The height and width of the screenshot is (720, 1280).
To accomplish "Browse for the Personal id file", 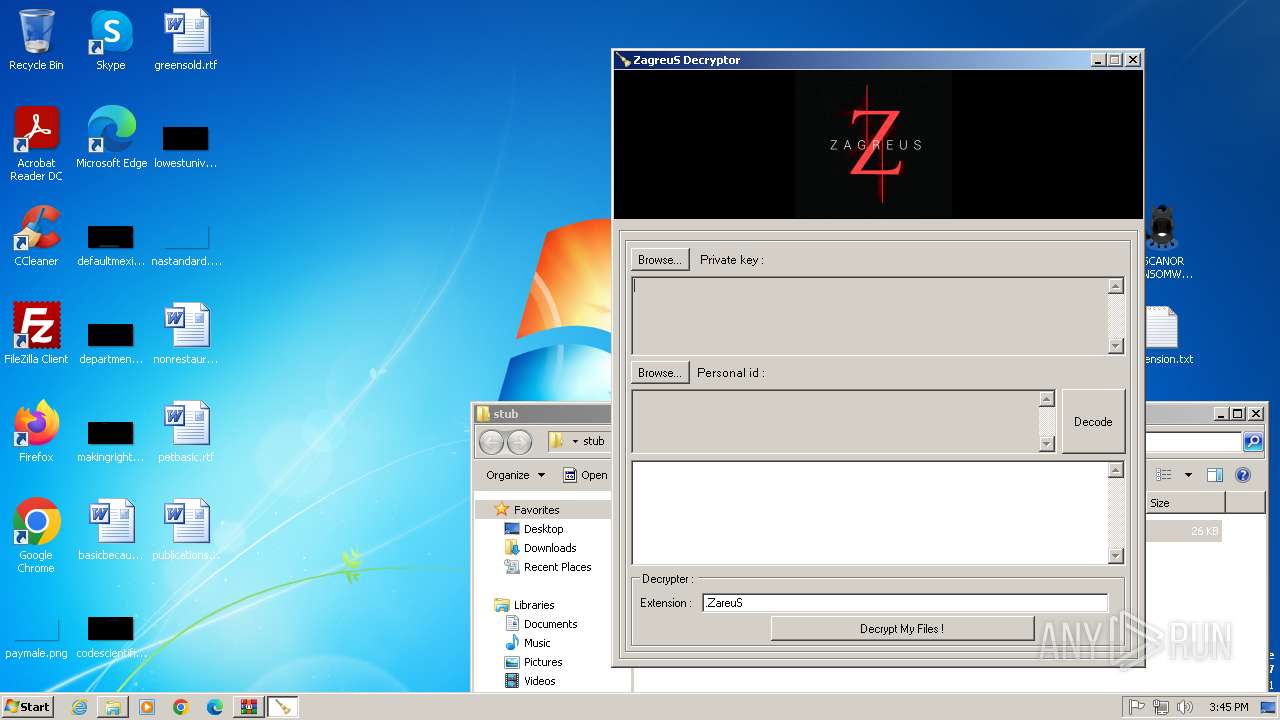I will coord(660,372).
